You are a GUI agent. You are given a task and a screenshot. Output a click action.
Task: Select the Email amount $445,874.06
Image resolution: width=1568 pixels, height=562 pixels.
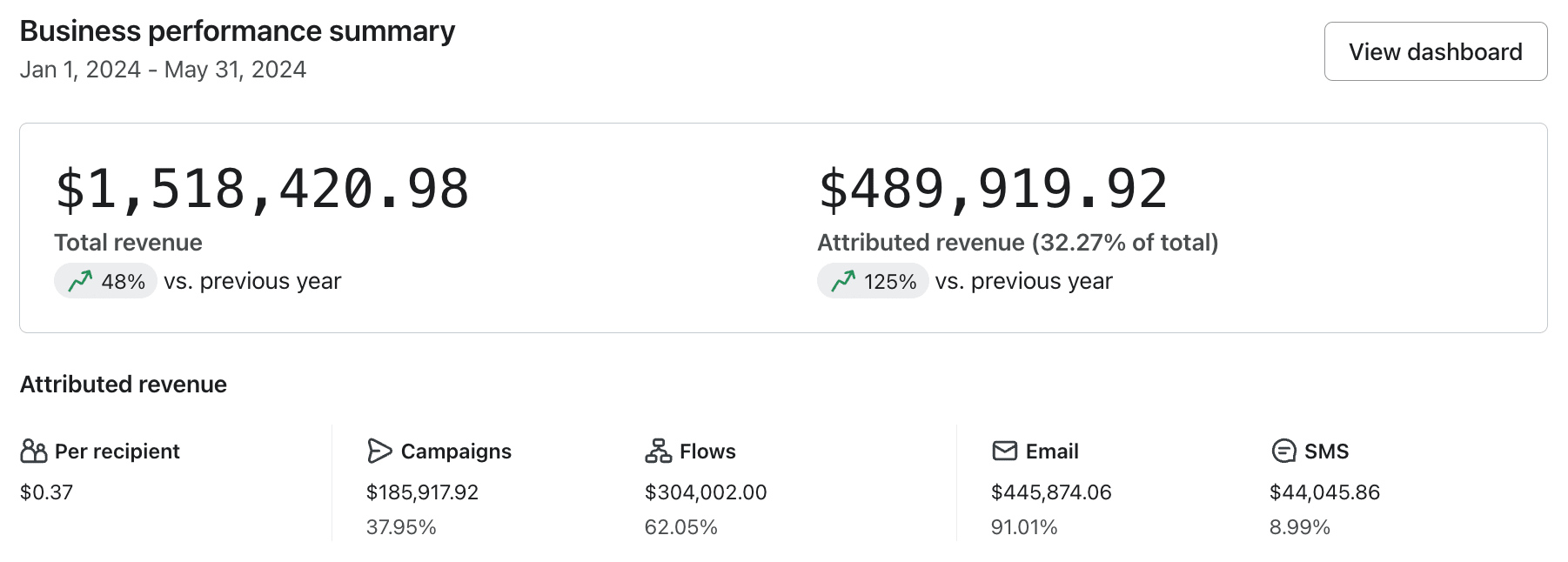[1051, 492]
